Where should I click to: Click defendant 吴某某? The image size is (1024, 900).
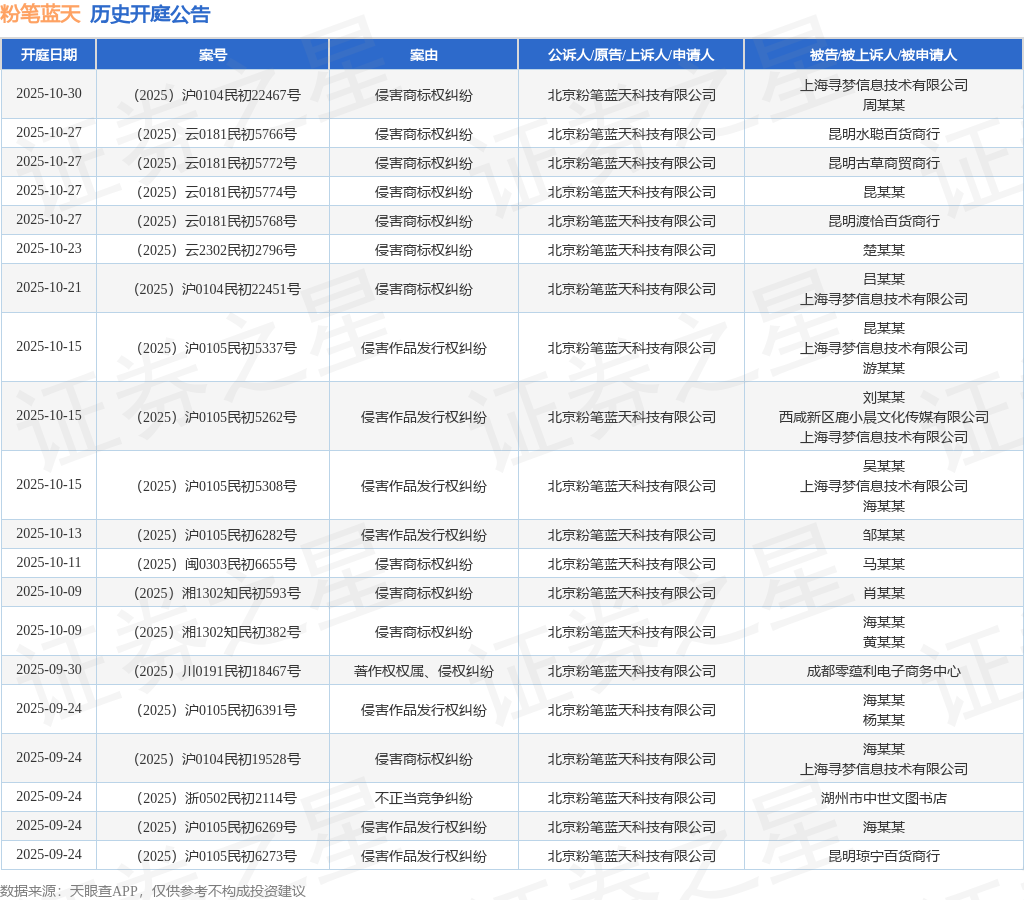(884, 466)
